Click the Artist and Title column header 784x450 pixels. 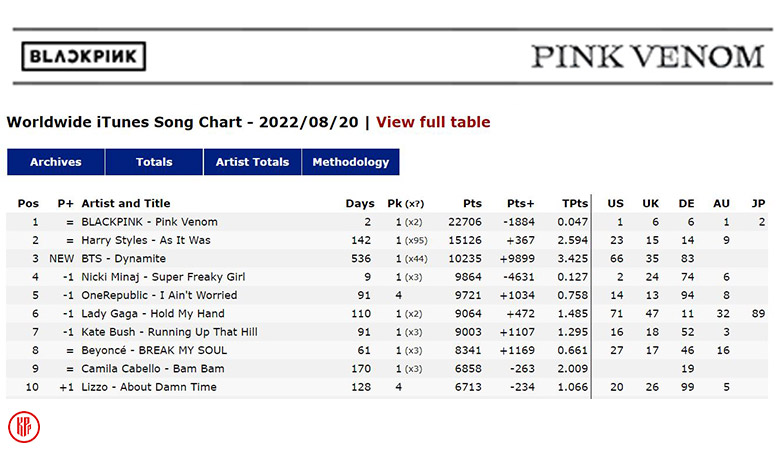pyautogui.click(x=126, y=204)
